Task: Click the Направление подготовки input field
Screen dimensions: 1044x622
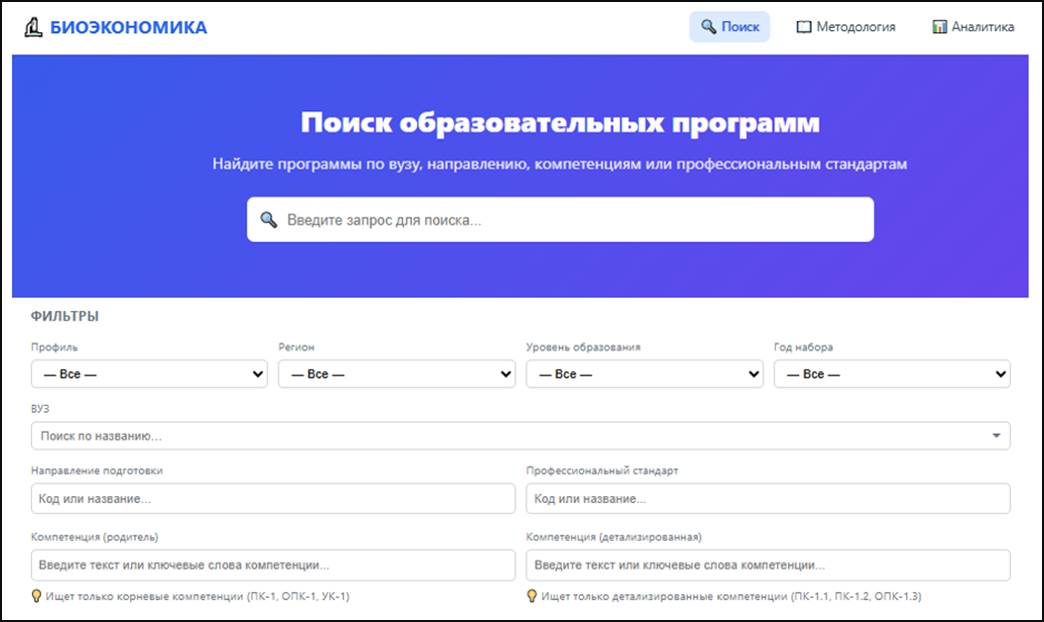Action: click(273, 499)
